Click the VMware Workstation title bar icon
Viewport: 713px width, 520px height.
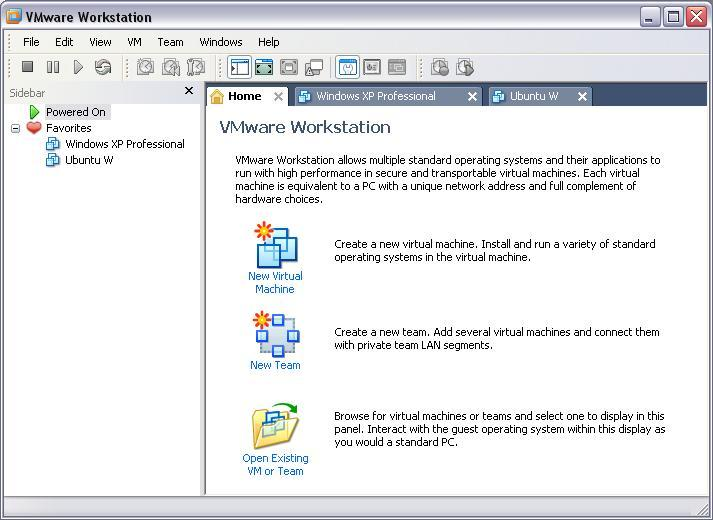(14, 16)
